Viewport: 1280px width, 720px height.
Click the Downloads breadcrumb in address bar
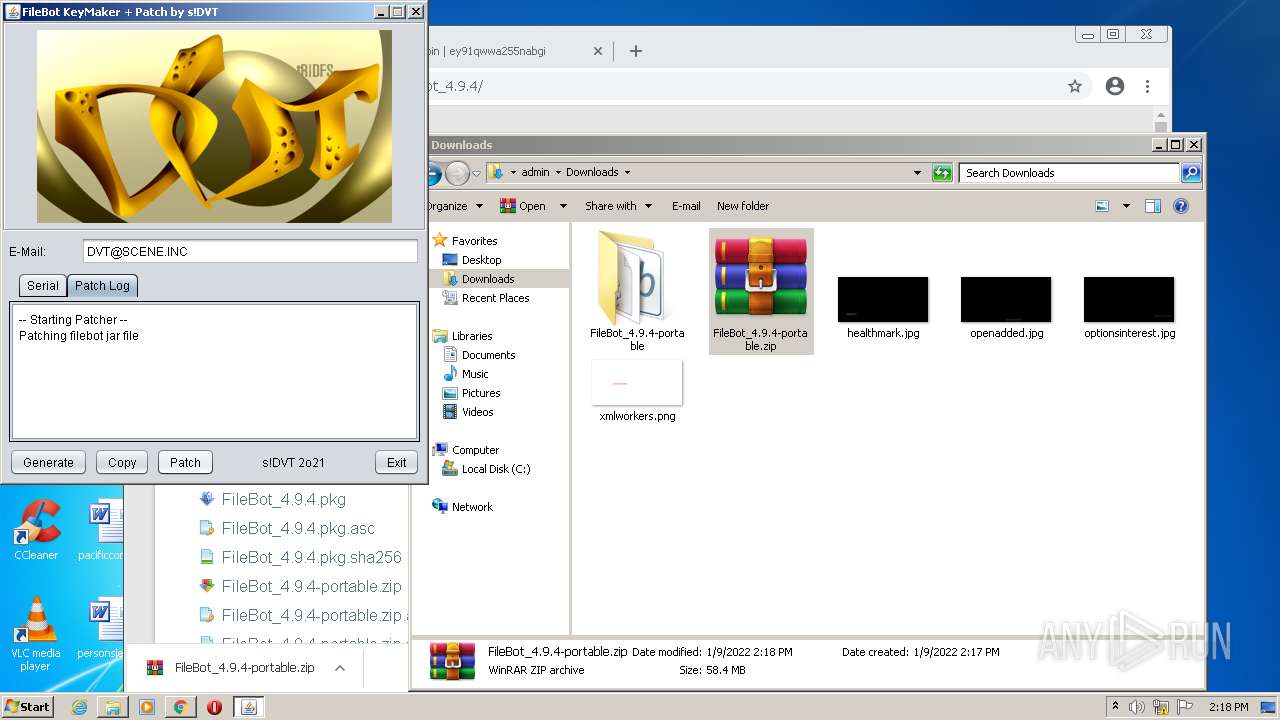pyautogui.click(x=592, y=172)
